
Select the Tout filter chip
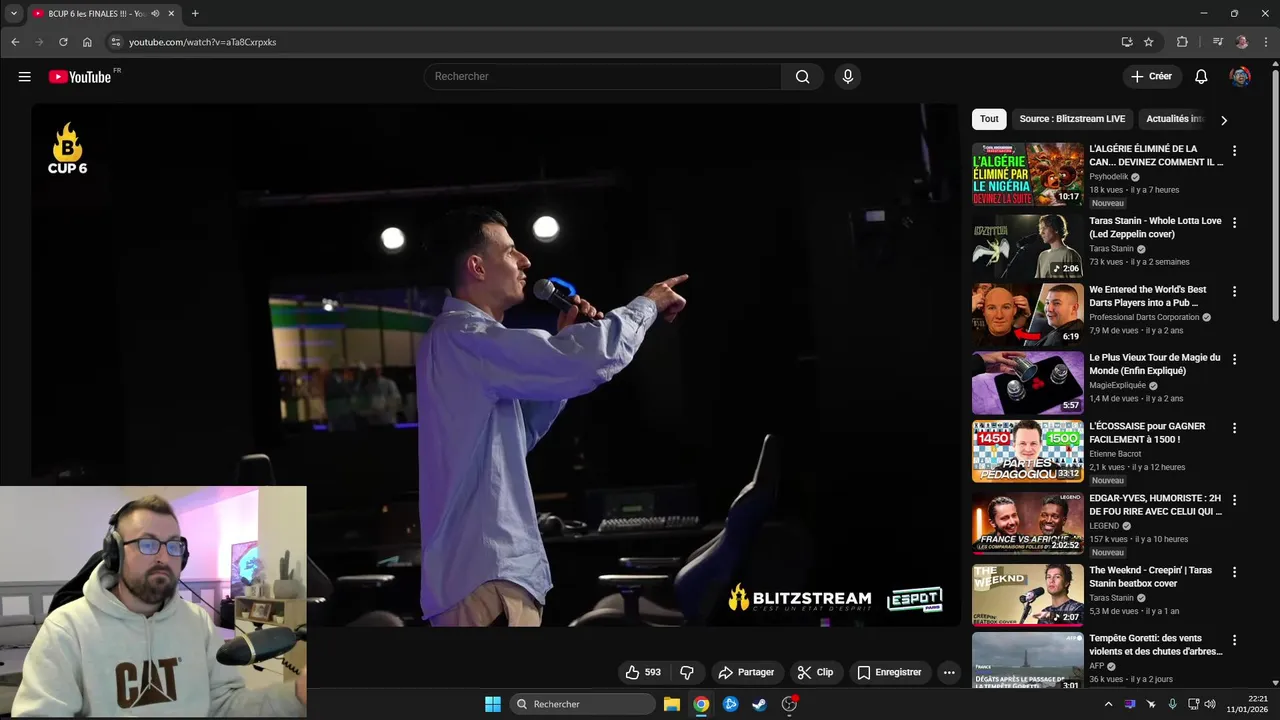pyautogui.click(x=989, y=119)
